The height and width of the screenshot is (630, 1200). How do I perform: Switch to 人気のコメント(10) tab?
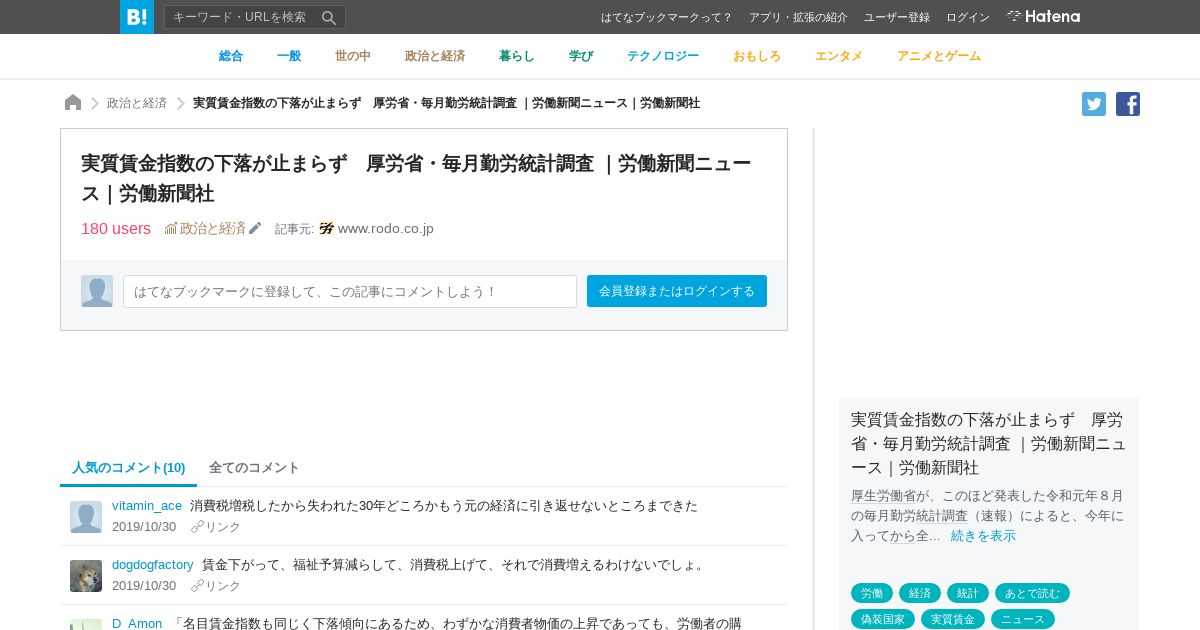tap(129, 467)
